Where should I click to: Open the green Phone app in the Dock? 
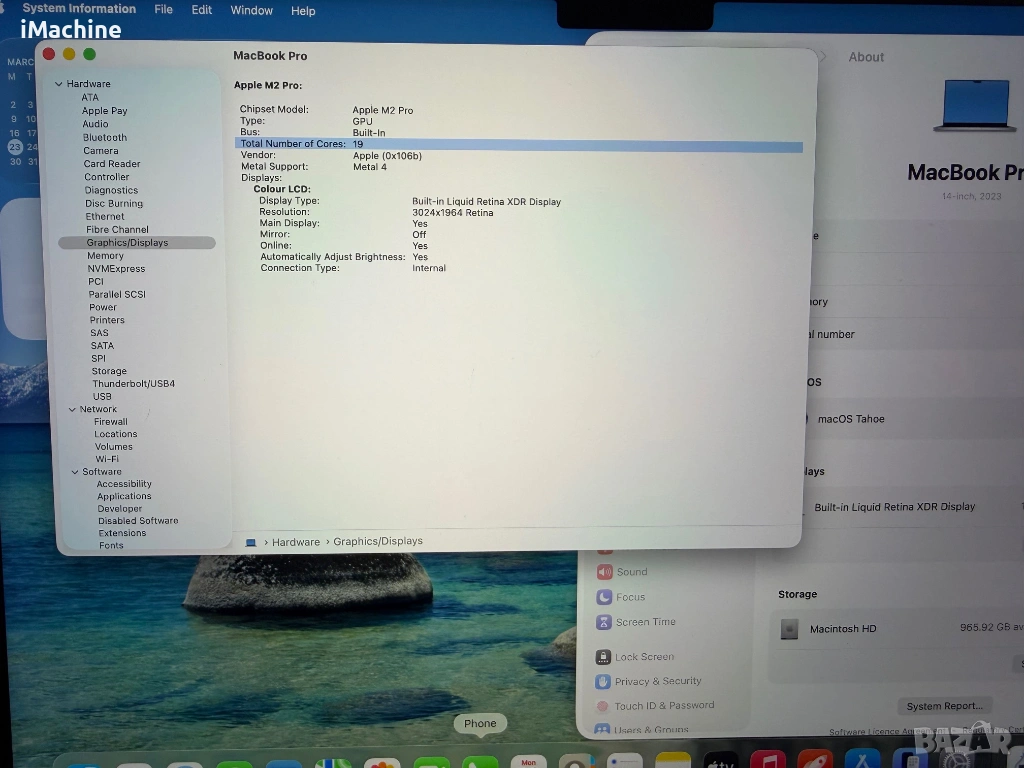tap(480, 760)
